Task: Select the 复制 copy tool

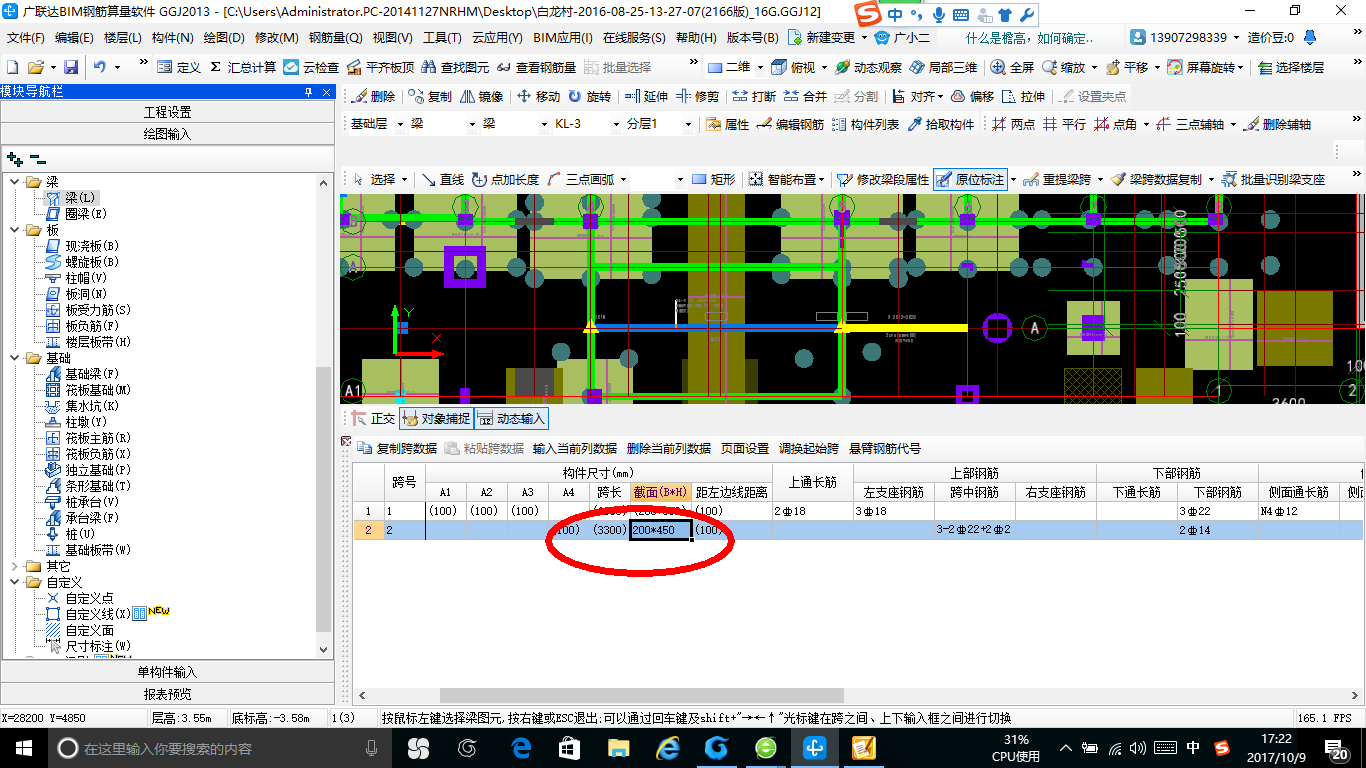Action: pos(429,96)
